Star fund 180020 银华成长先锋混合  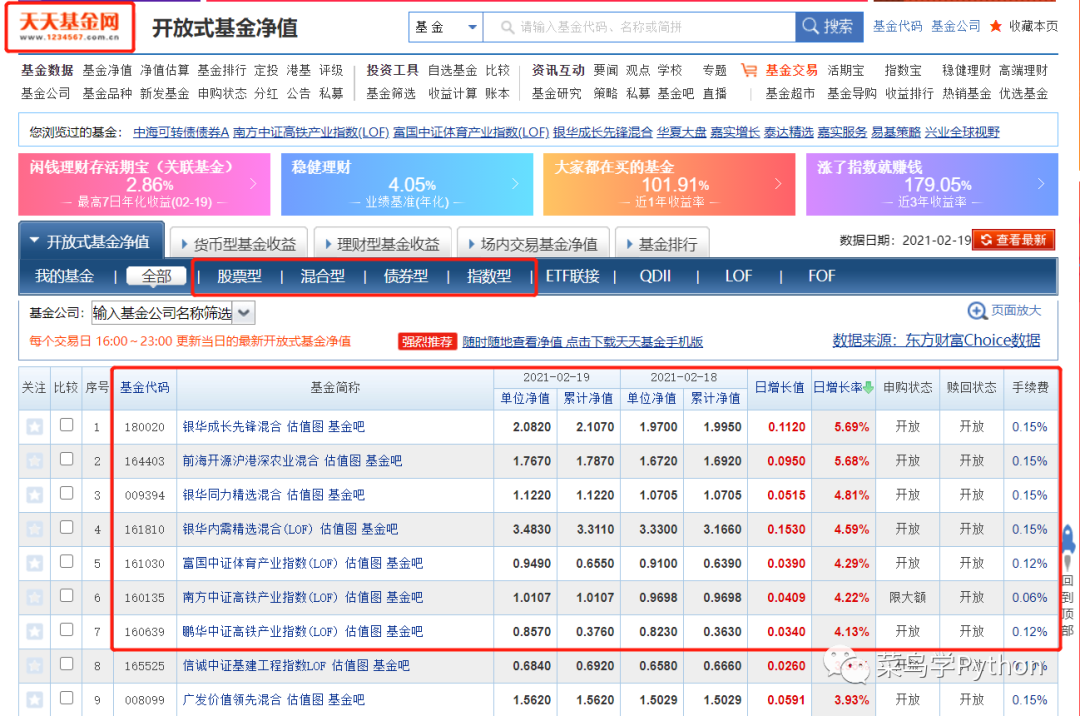pos(34,427)
